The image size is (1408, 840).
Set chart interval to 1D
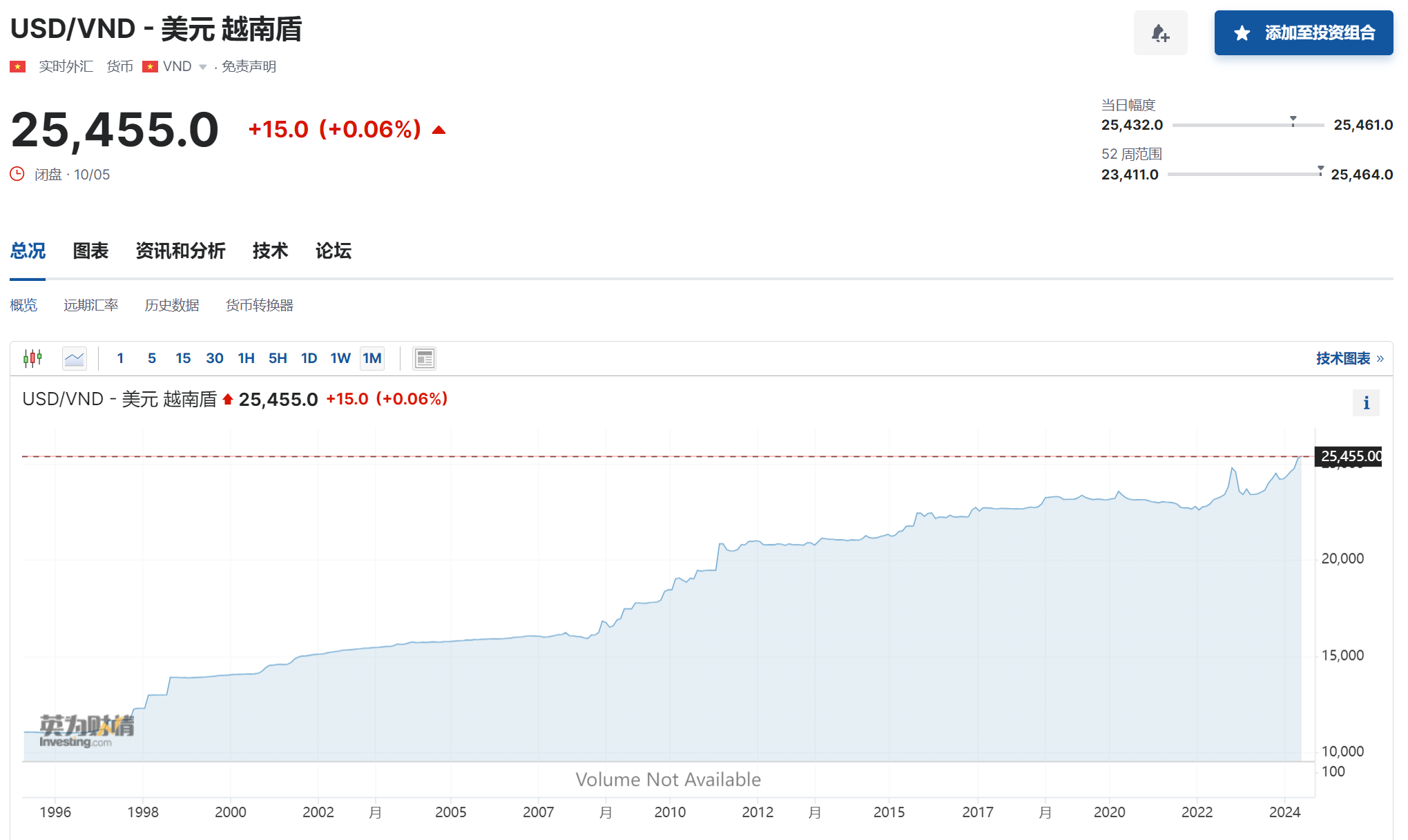pyautogui.click(x=309, y=358)
